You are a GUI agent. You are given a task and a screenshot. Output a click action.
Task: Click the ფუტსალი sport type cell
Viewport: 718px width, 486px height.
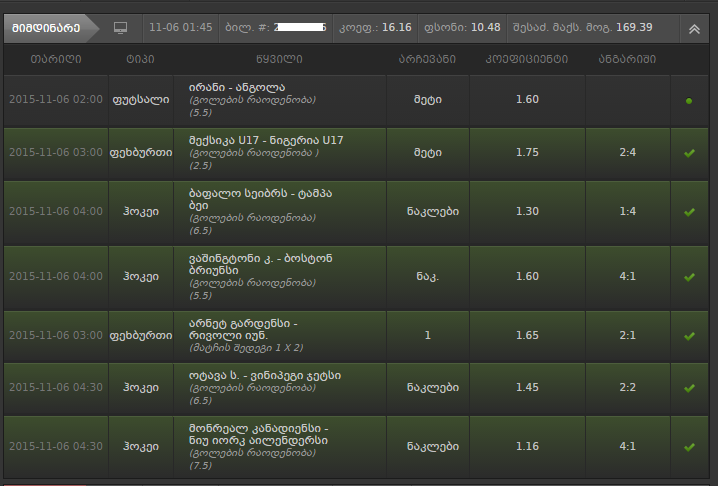pyautogui.click(x=141, y=99)
